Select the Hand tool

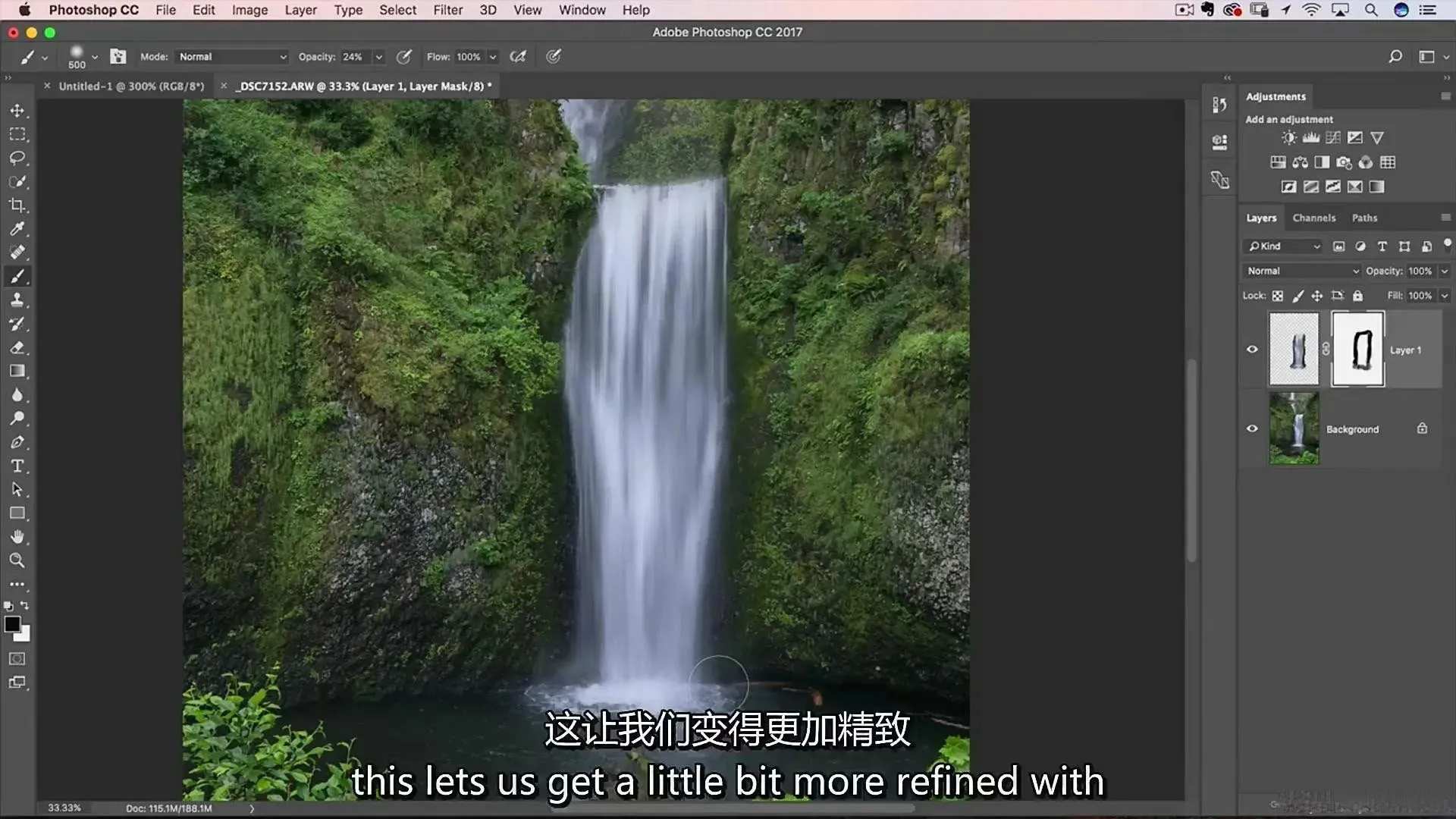point(17,537)
